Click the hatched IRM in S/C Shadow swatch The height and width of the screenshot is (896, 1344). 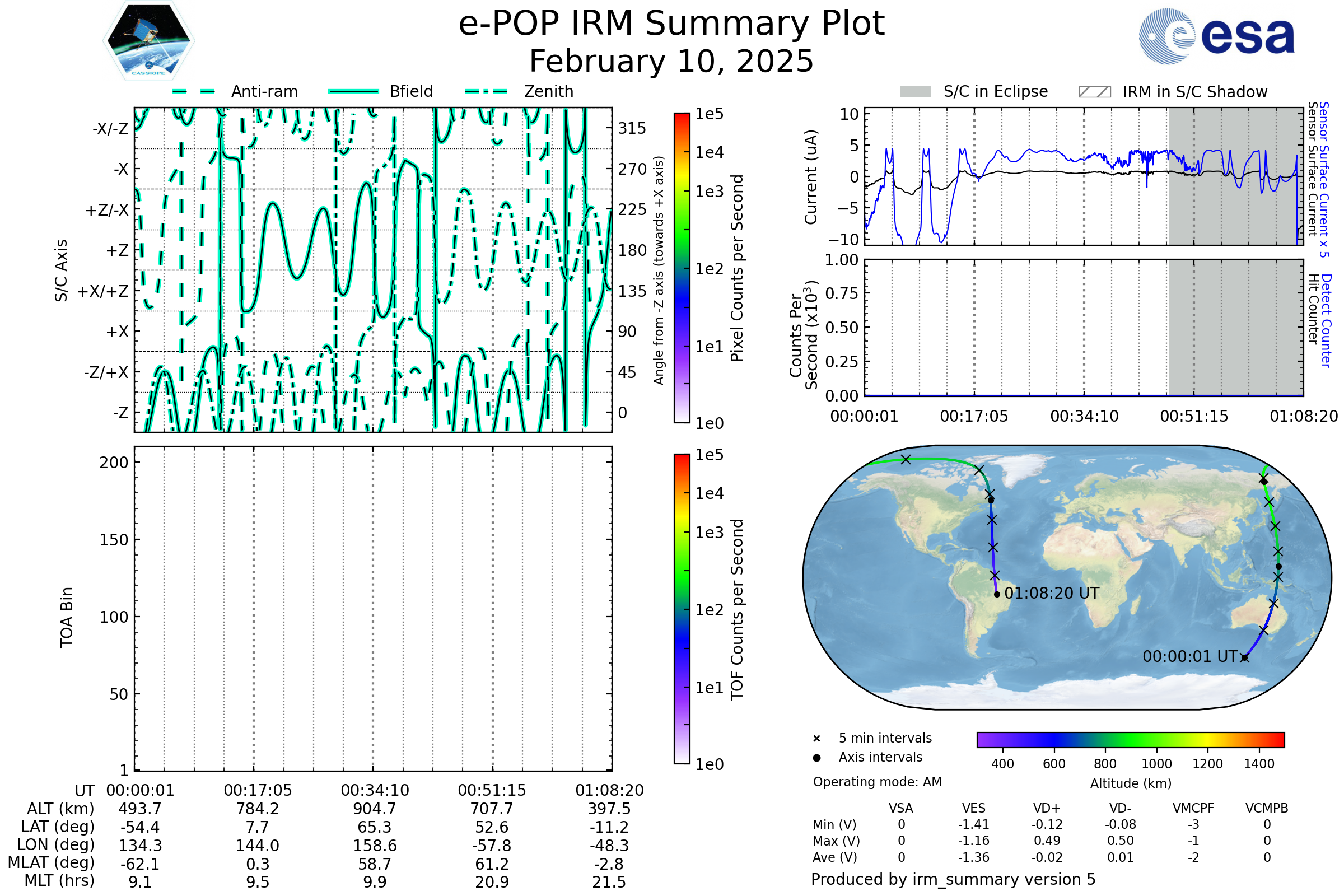1094,92
